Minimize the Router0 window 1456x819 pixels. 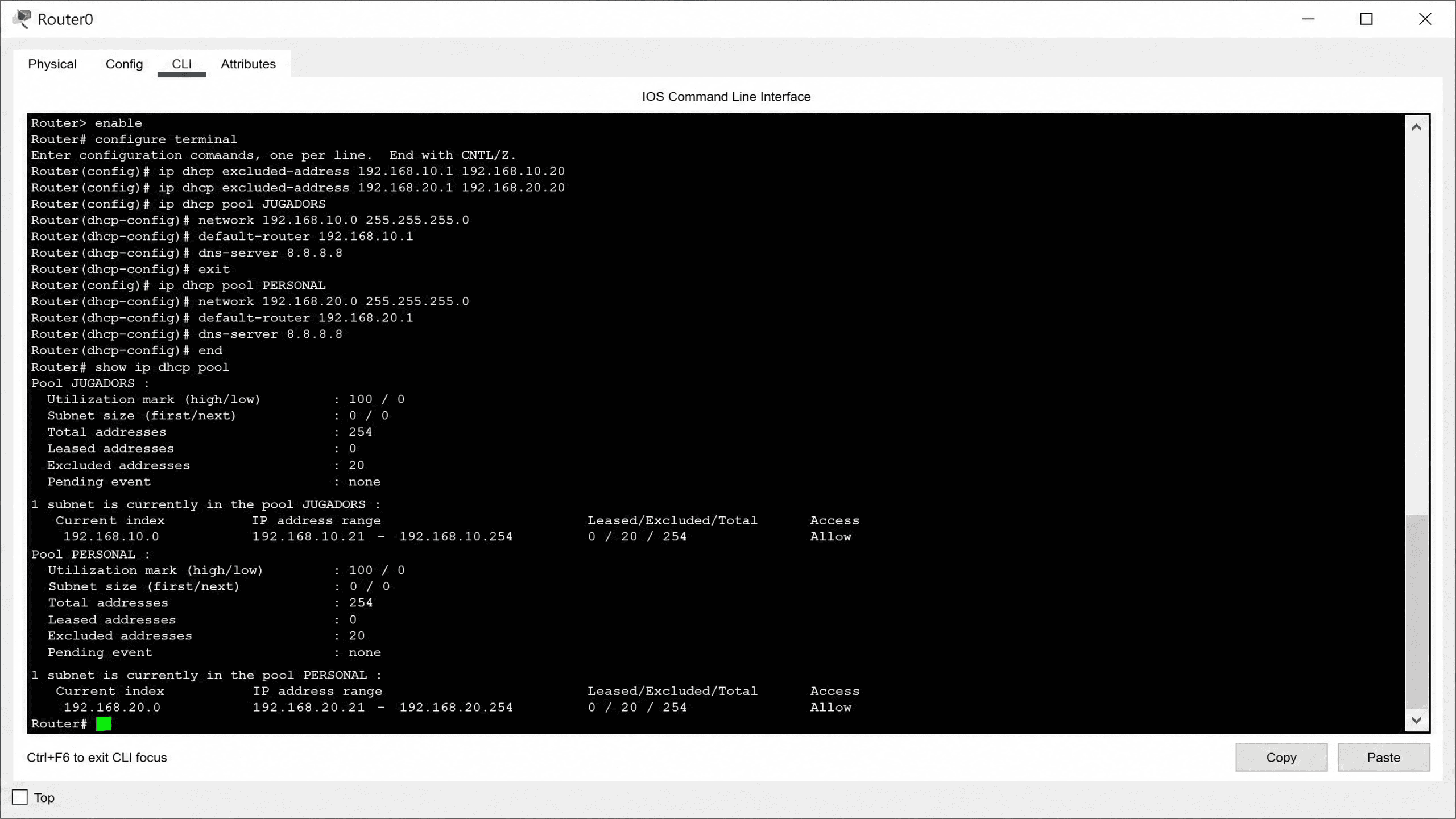pos(1309,19)
